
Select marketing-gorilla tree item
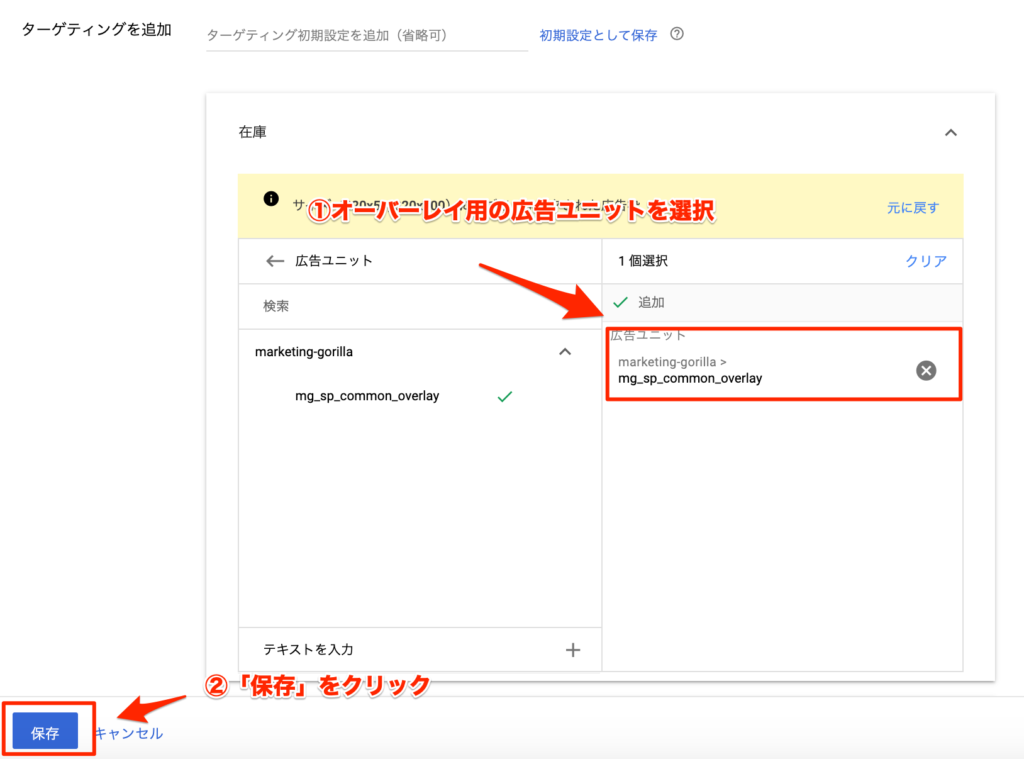(304, 352)
